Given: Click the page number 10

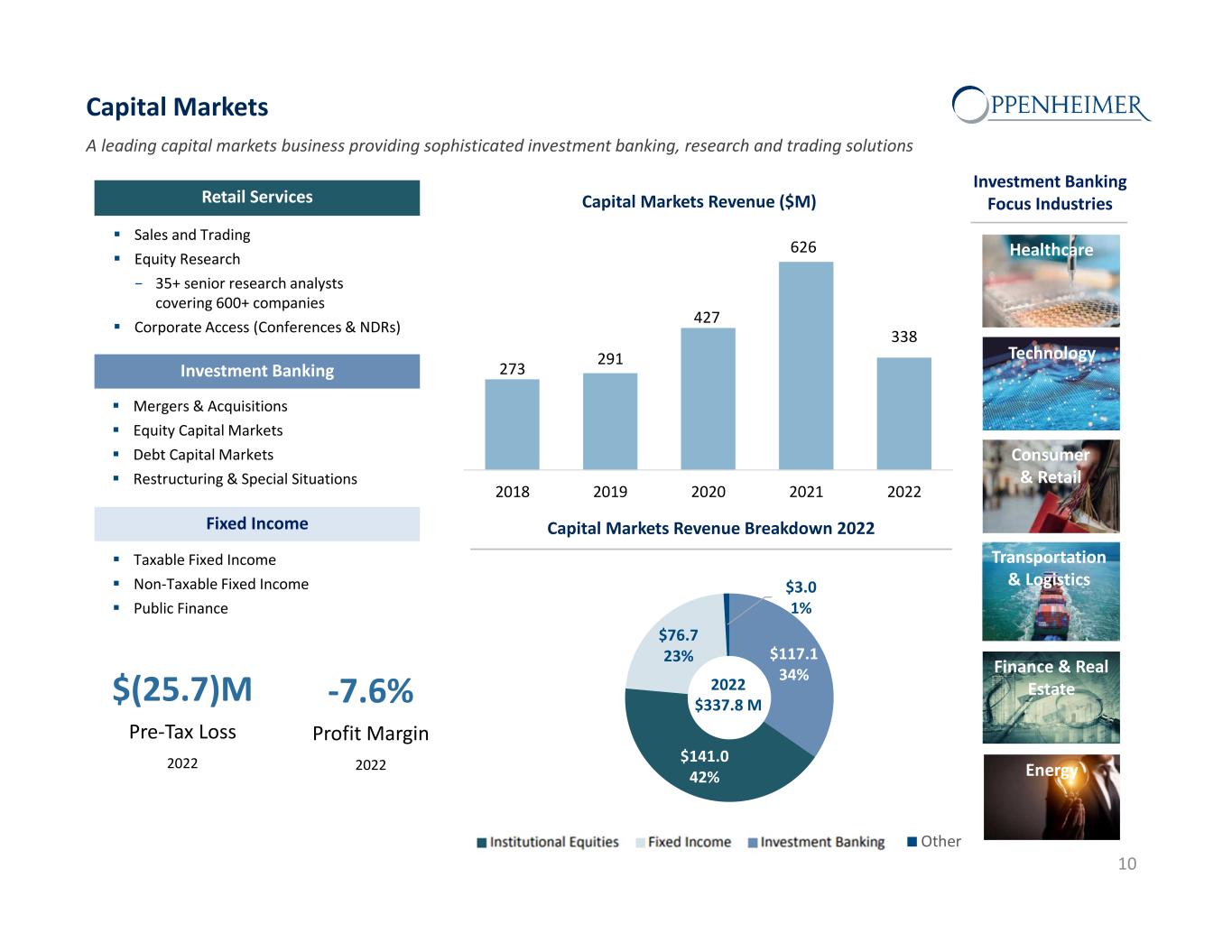Looking at the screenshot, I should (x=1127, y=864).
